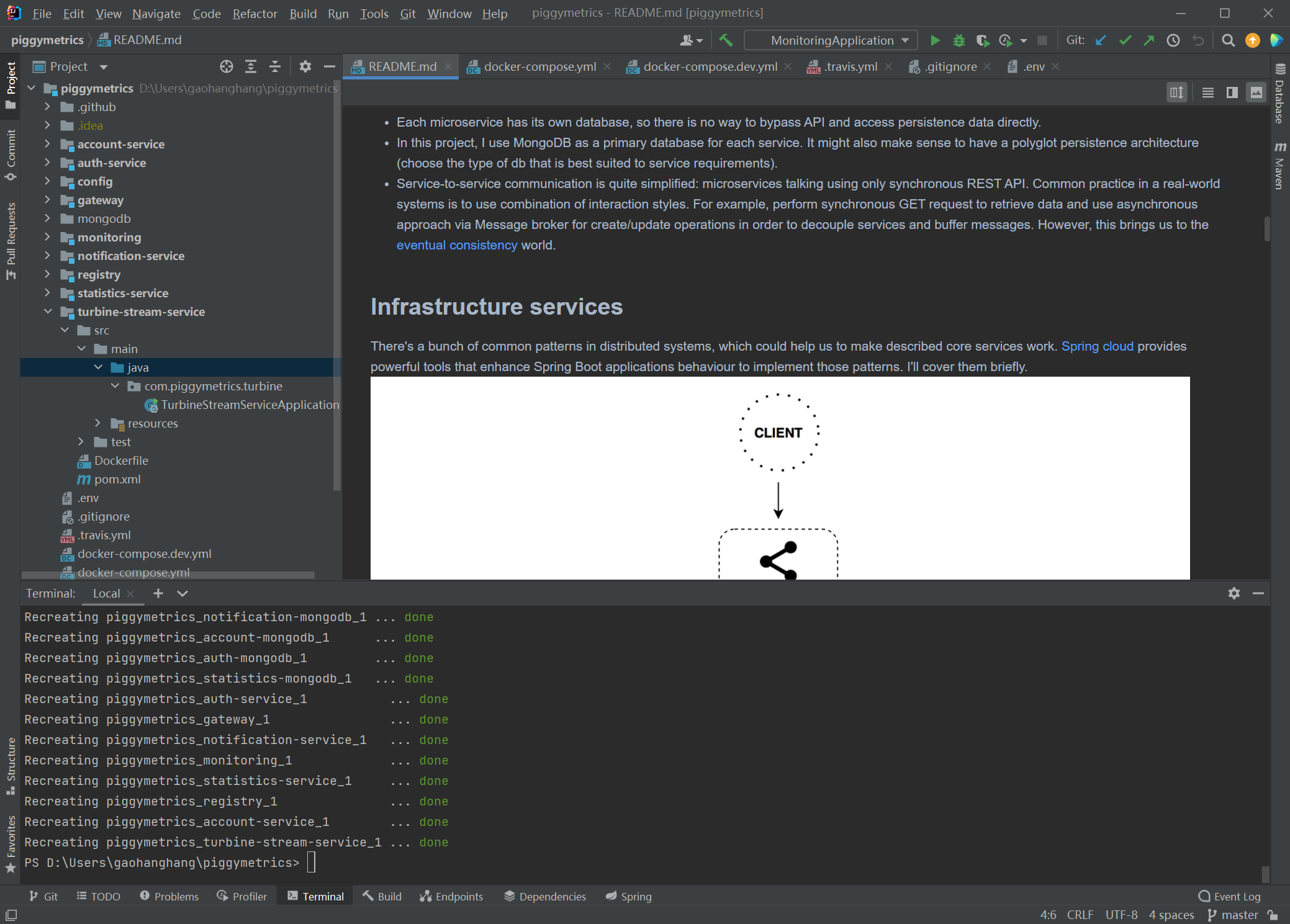The height and width of the screenshot is (924, 1290).
Task: Hide the Terminal tool window
Action: pyautogui.click(x=1258, y=593)
